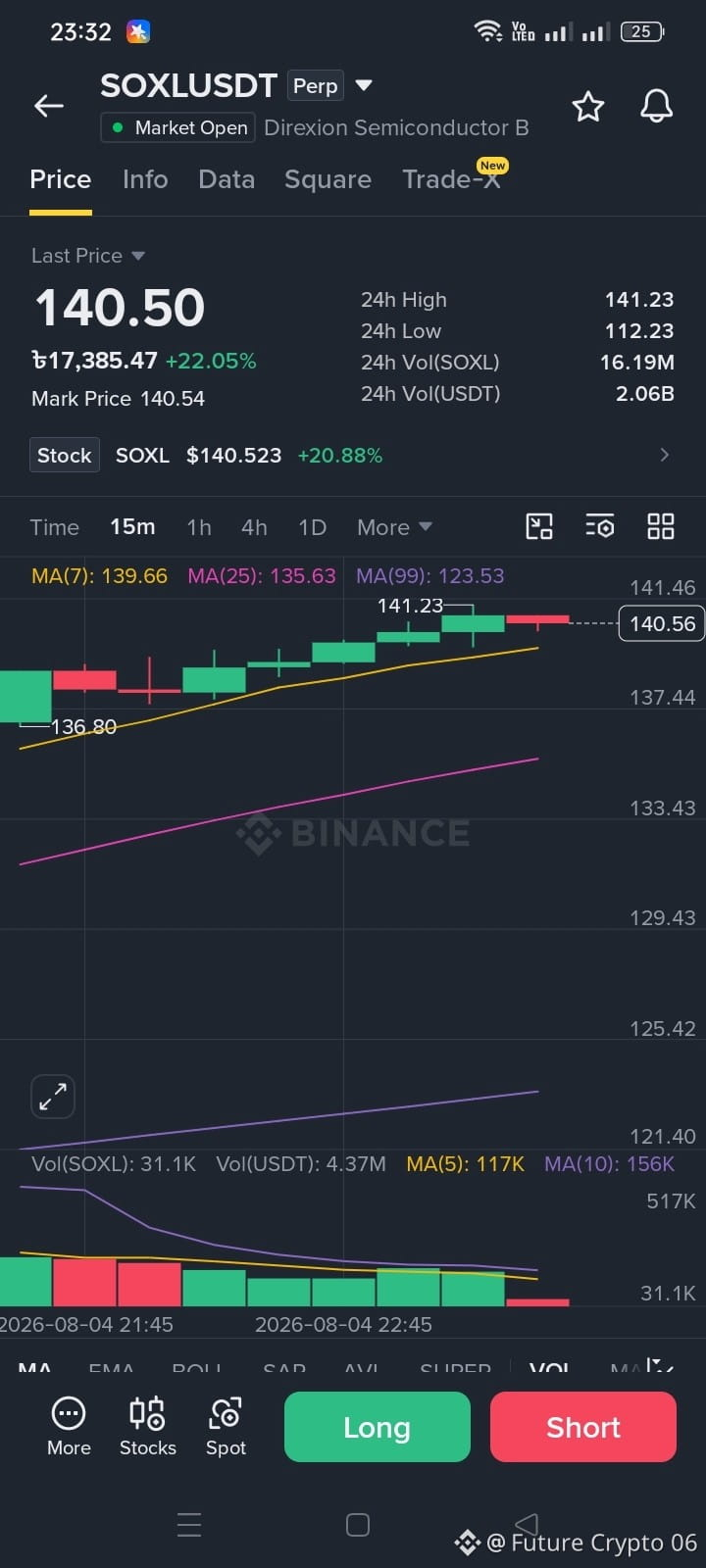Tap the +22.05% price change text
Viewport: 706px width, 1568px height.
pyautogui.click(x=211, y=361)
